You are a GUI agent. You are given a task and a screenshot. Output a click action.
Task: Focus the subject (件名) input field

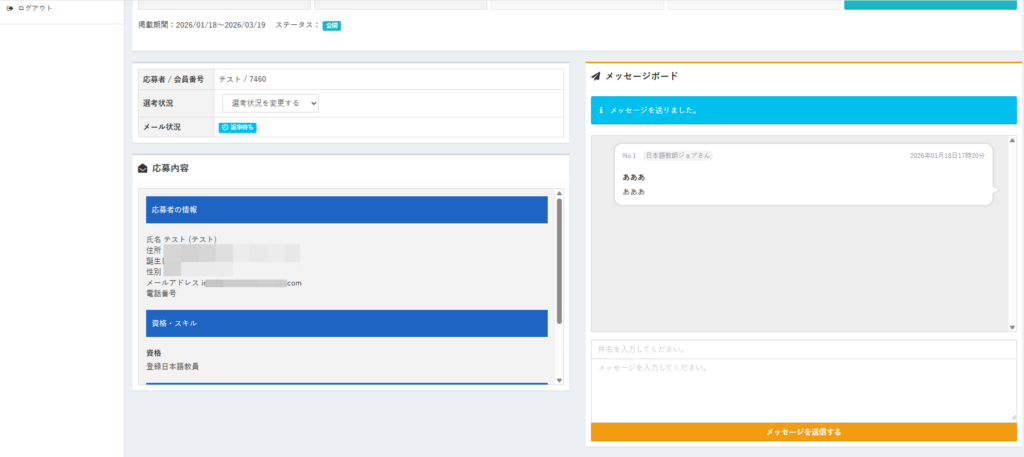pyautogui.click(x=803, y=349)
